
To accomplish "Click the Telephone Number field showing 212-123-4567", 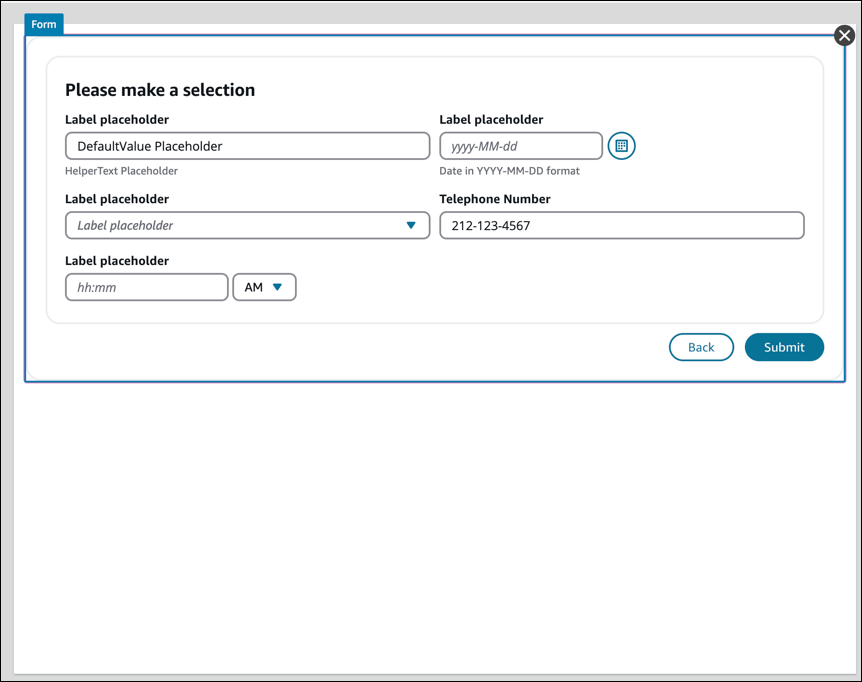I will tap(622, 225).
